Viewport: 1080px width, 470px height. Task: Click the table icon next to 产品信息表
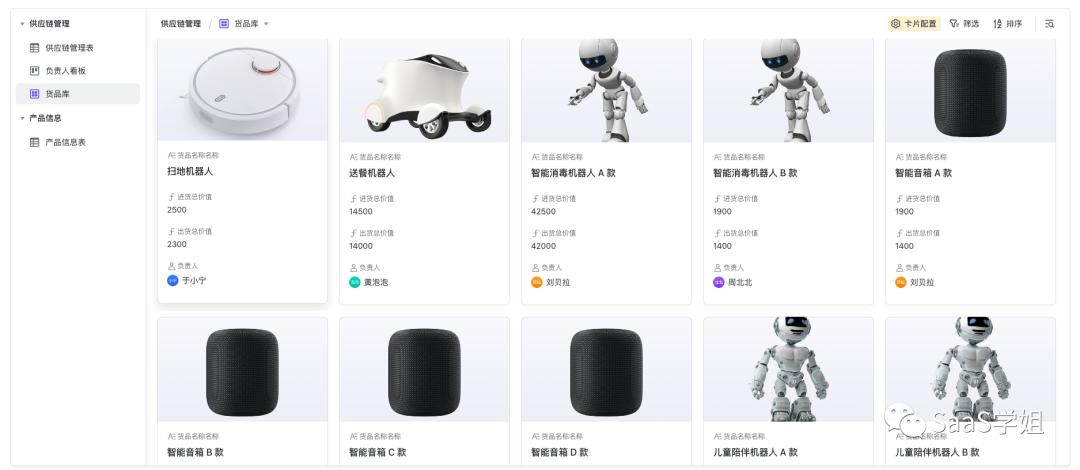click(x=34, y=142)
